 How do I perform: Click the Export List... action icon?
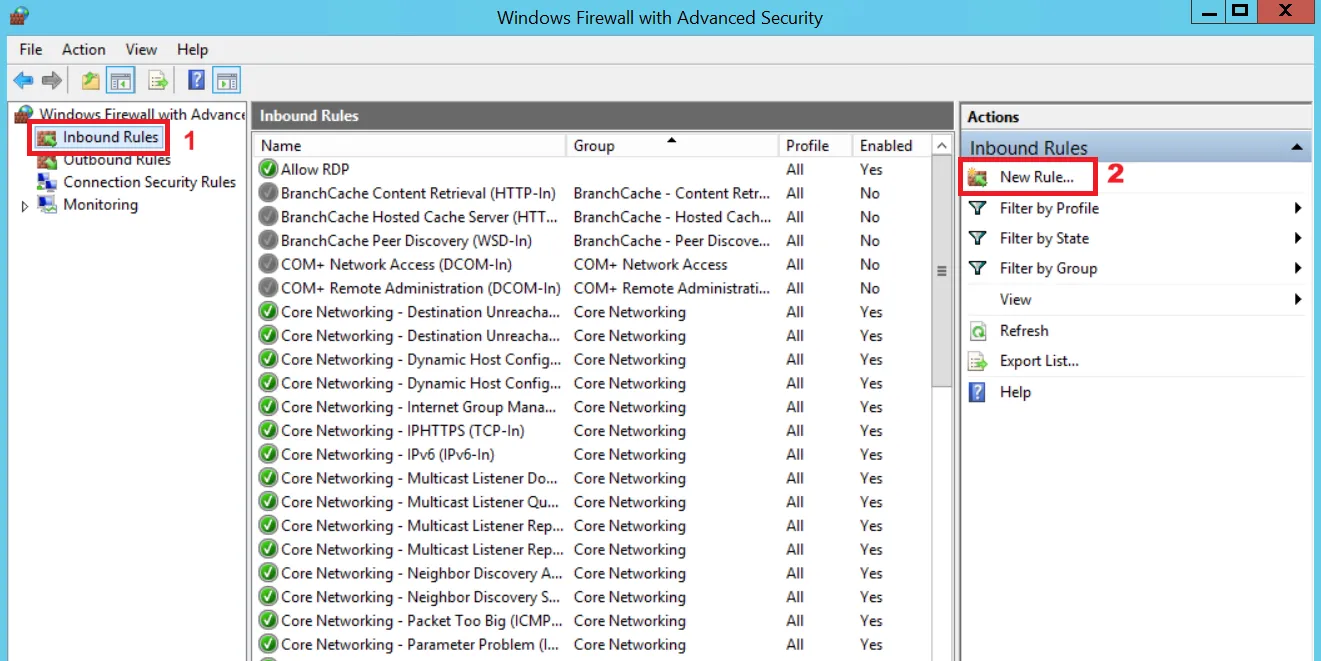point(978,362)
